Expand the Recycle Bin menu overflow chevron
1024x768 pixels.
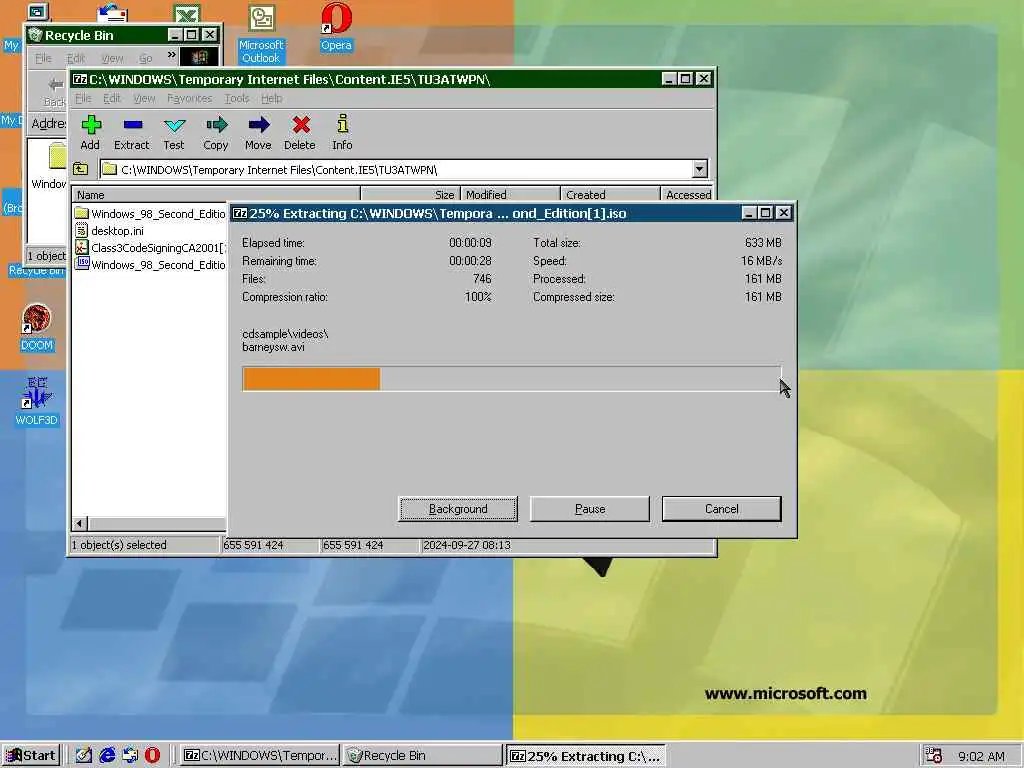tap(172, 56)
